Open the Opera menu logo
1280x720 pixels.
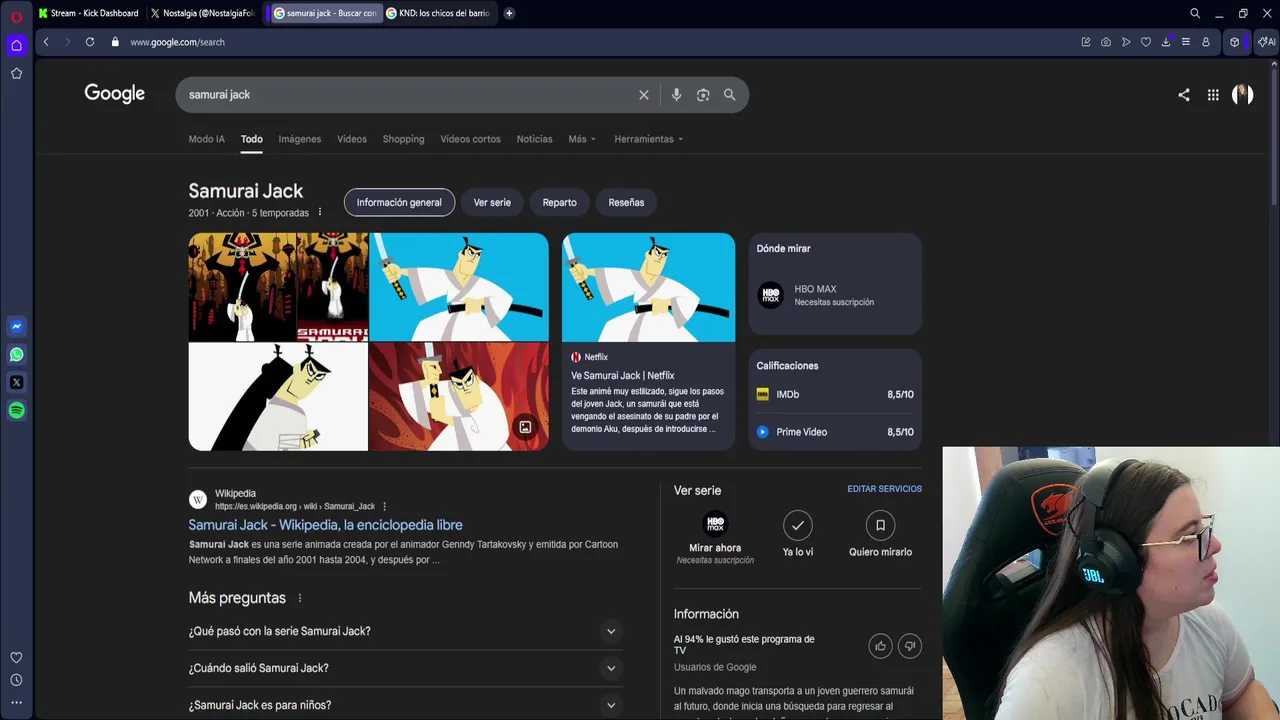(x=16, y=16)
